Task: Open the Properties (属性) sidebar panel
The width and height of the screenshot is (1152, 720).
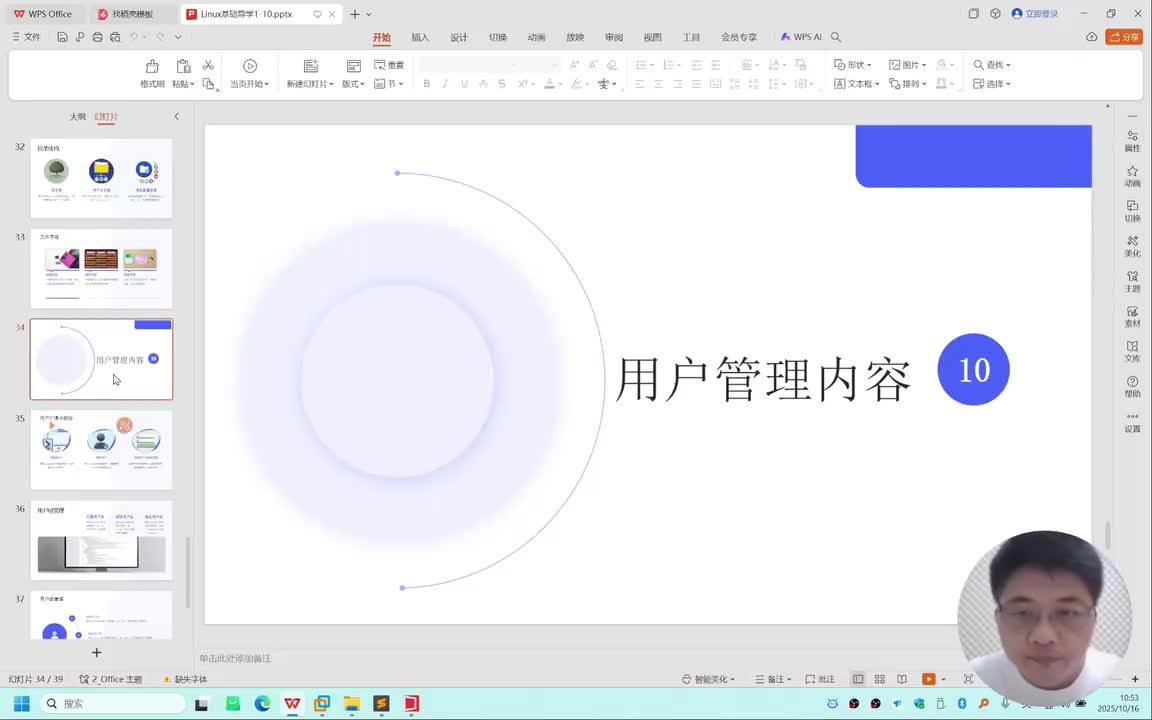Action: (1132, 141)
